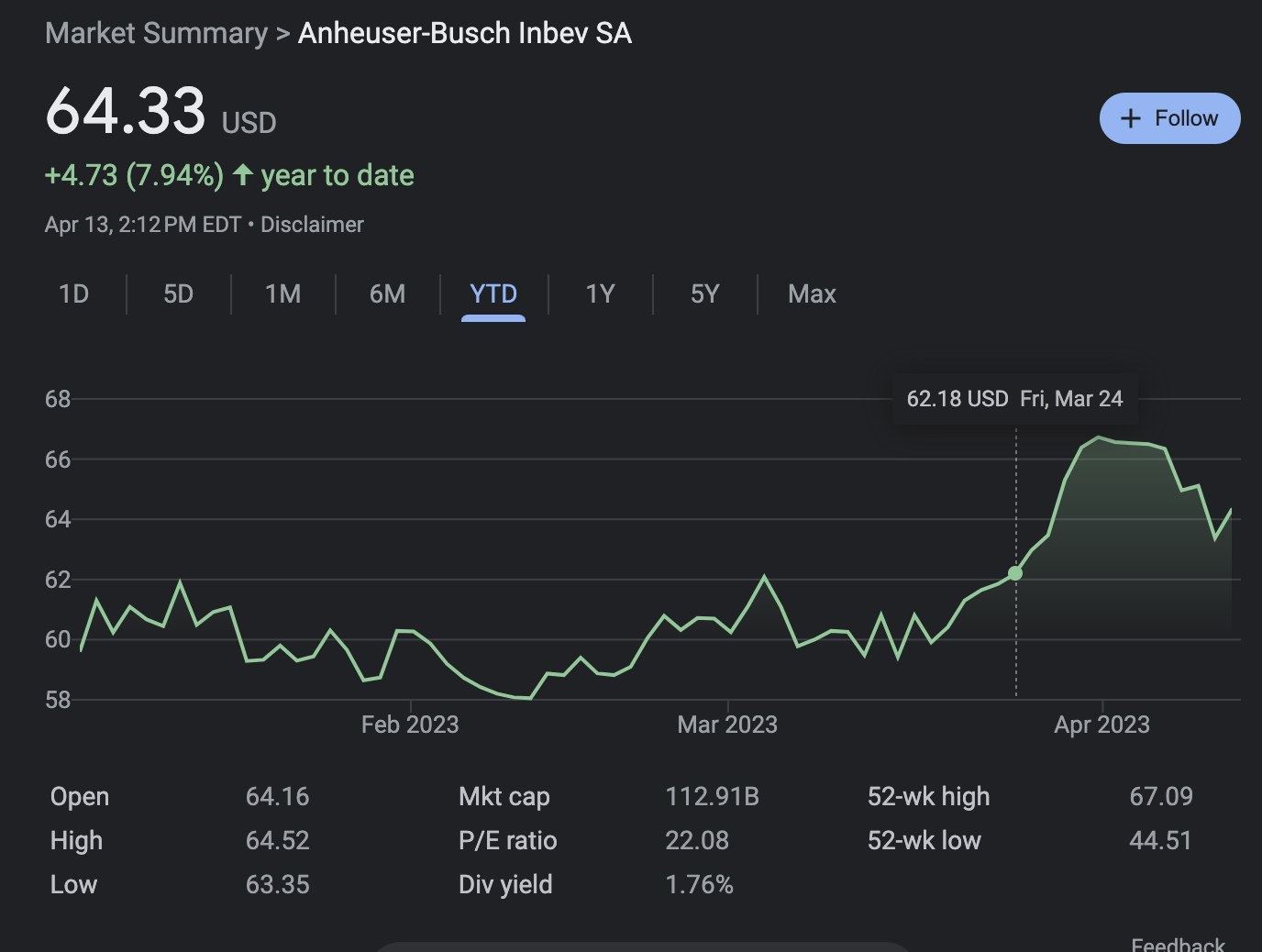The image size is (1262, 952).
Task: Click the 68 y-axis label
Action: pos(58,399)
